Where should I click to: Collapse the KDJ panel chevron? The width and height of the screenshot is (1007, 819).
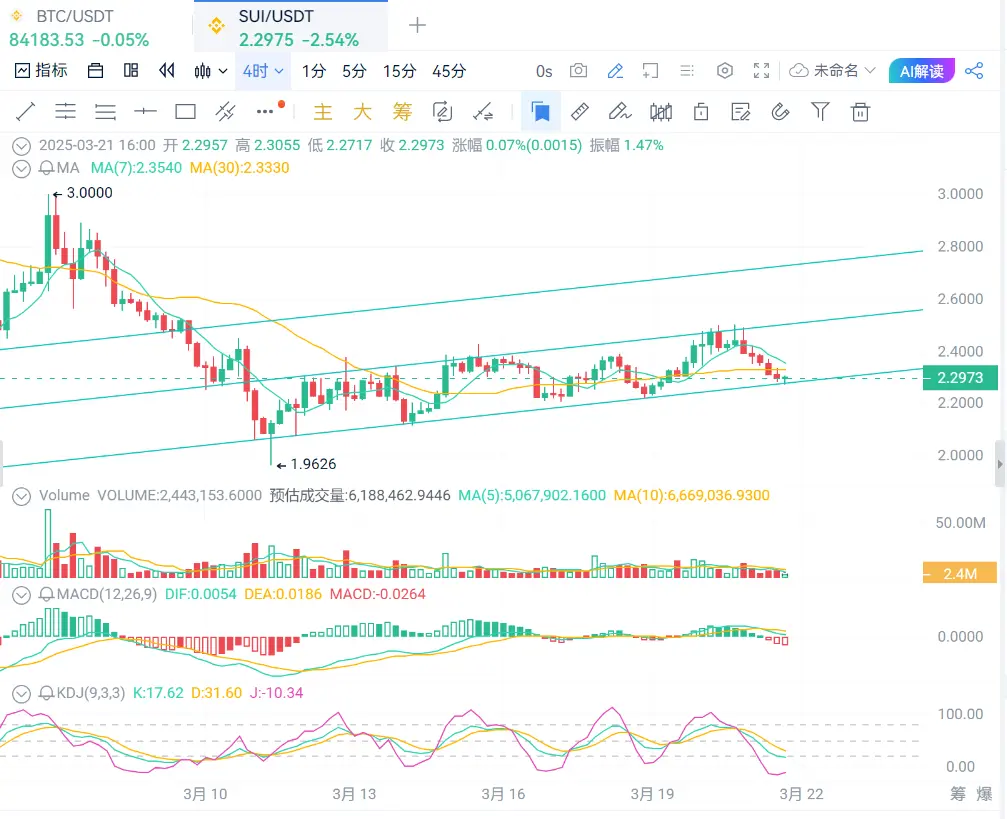(x=21, y=694)
